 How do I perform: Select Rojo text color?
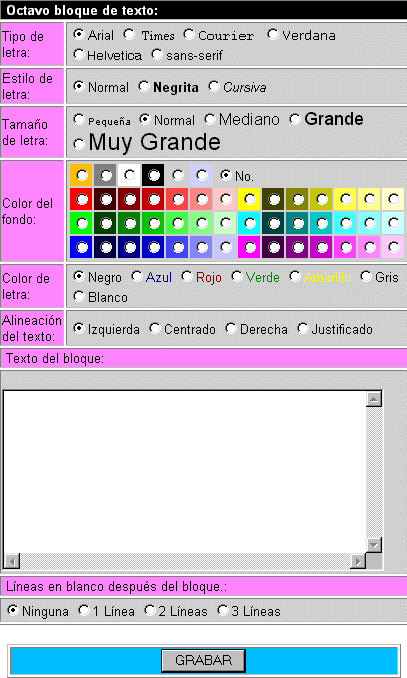tap(187, 275)
